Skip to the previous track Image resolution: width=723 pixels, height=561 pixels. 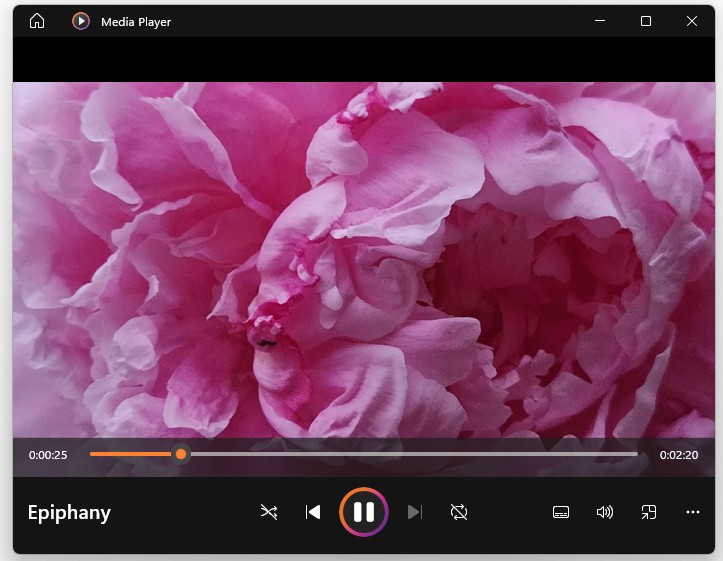pyautogui.click(x=313, y=512)
